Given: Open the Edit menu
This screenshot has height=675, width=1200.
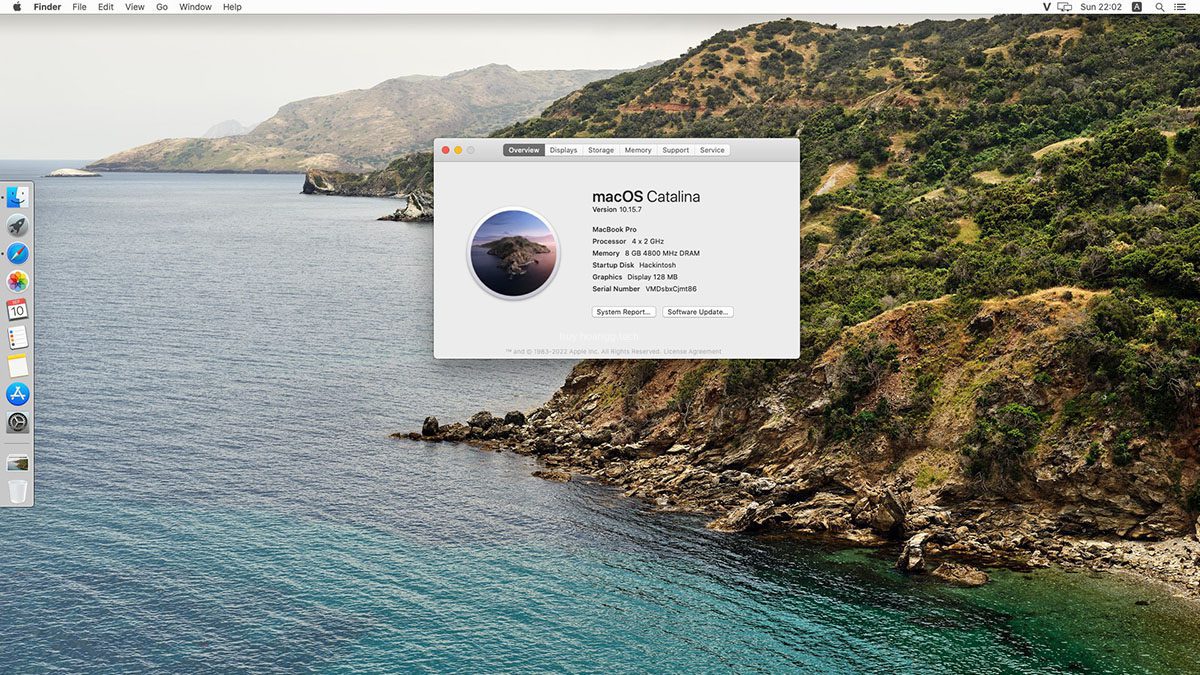Looking at the screenshot, I should point(106,7).
